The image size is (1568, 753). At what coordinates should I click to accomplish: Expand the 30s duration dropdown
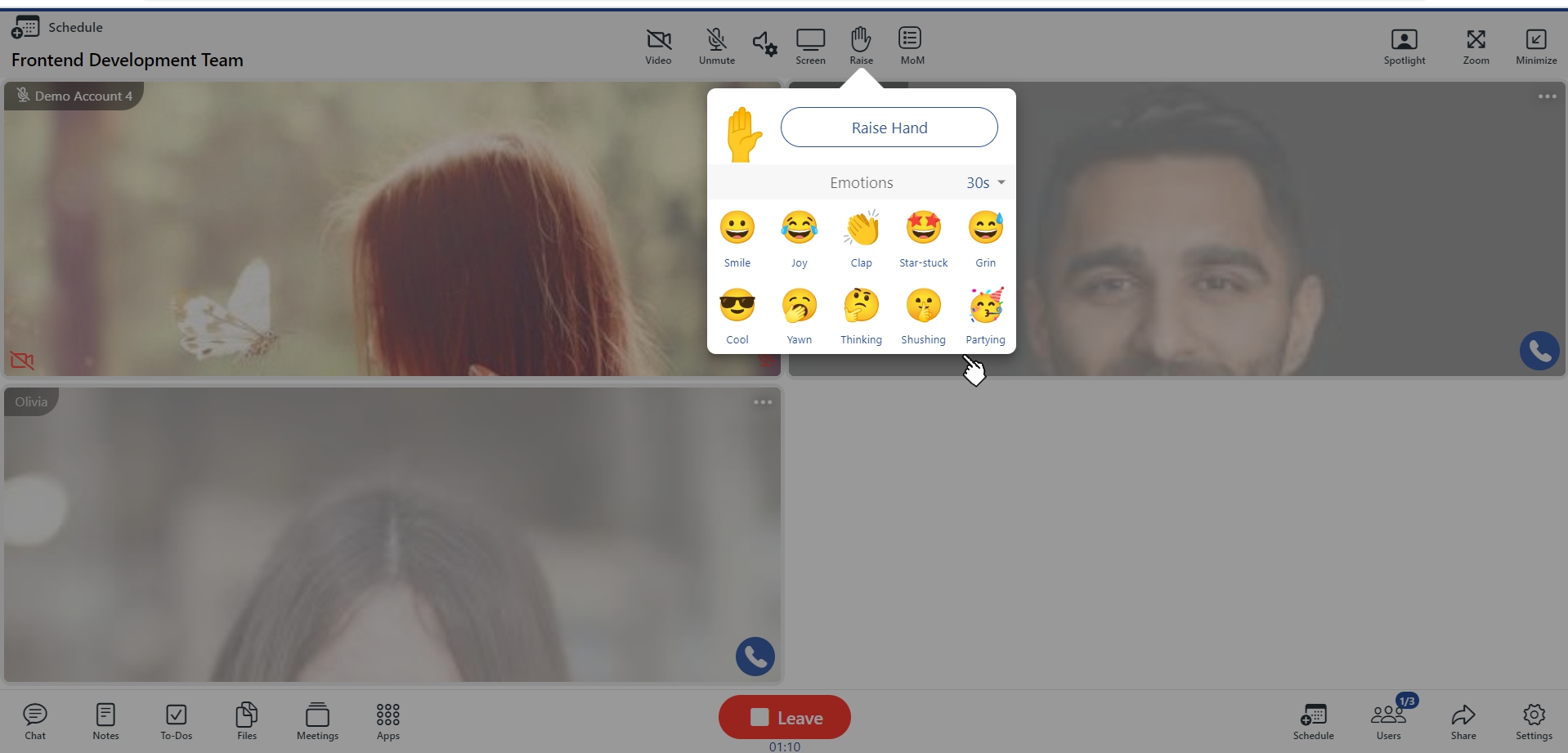click(x=985, y=183)
